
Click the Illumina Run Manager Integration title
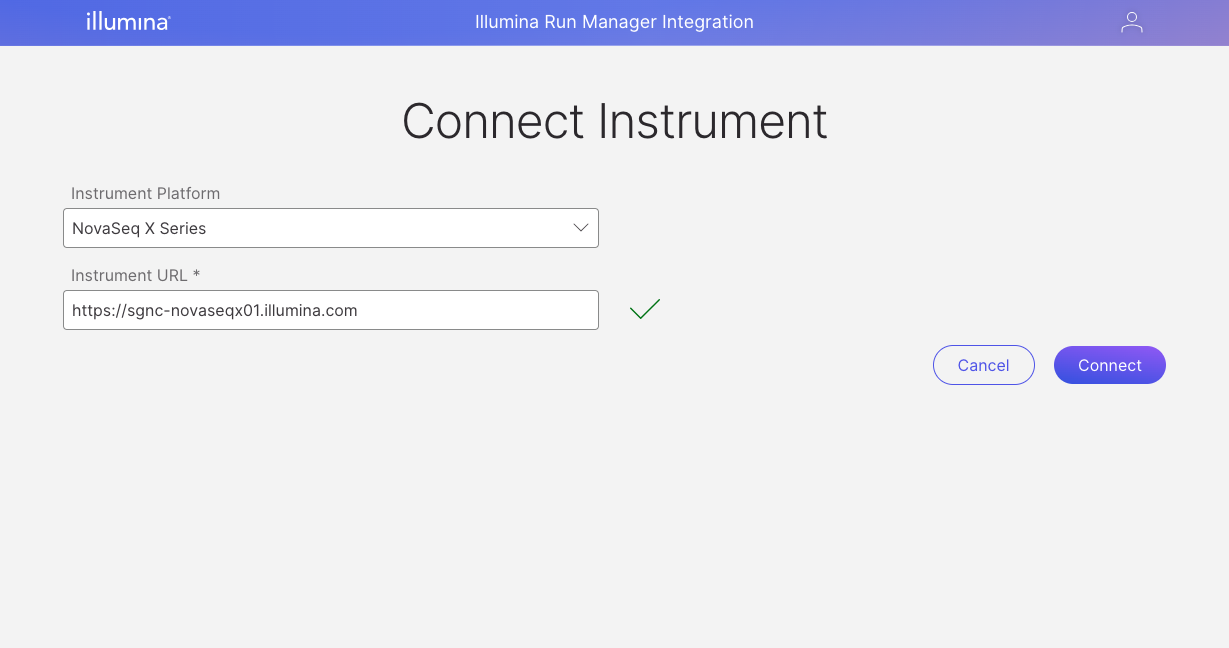point(614,22)
